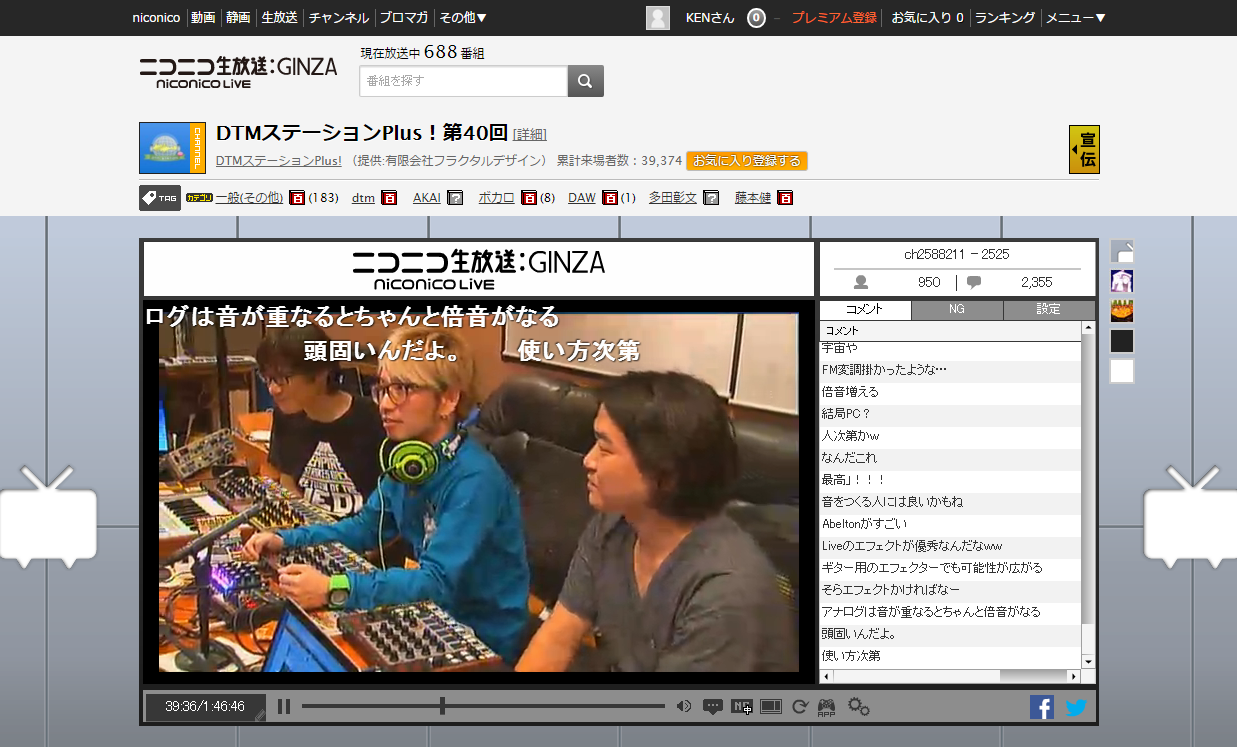Click the お気に入り登録する button
The width and height of the screenshot is (1237, 747).
[746, 161]
